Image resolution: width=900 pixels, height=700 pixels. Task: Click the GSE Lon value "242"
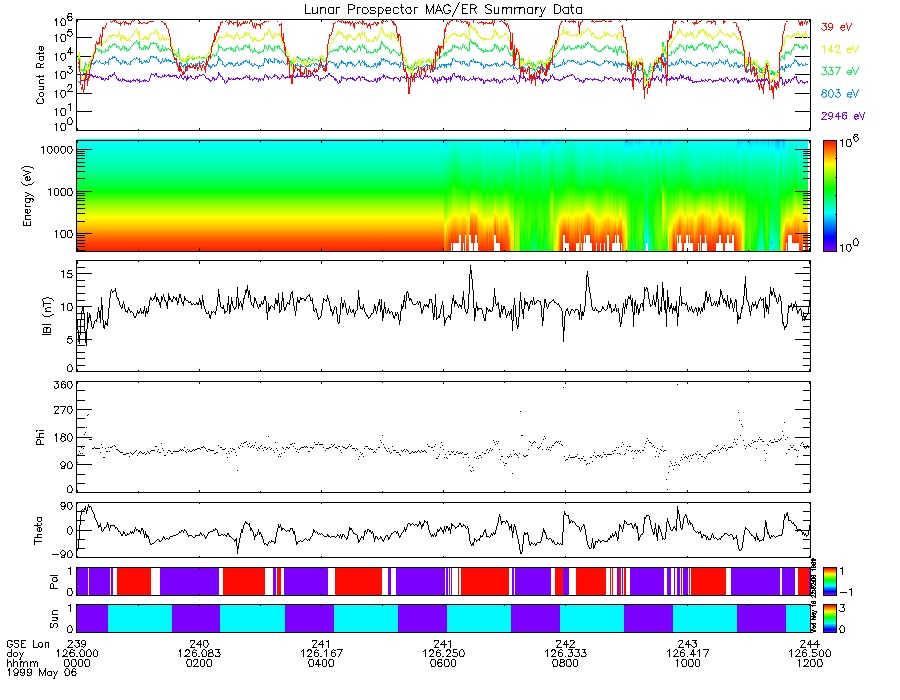coord(565,644)
